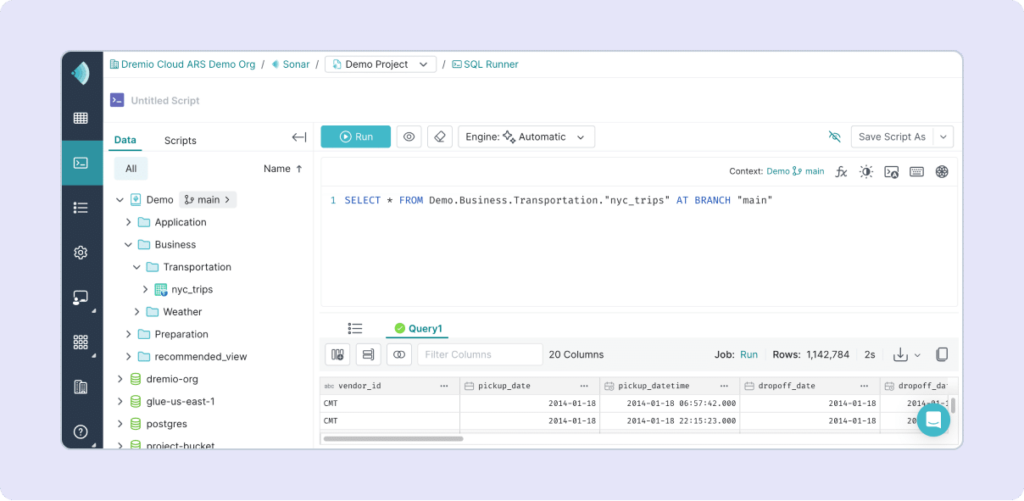
Task: Open Dremio Cloud ARS Demo Org breadcrumb
Action: (182, 64)
